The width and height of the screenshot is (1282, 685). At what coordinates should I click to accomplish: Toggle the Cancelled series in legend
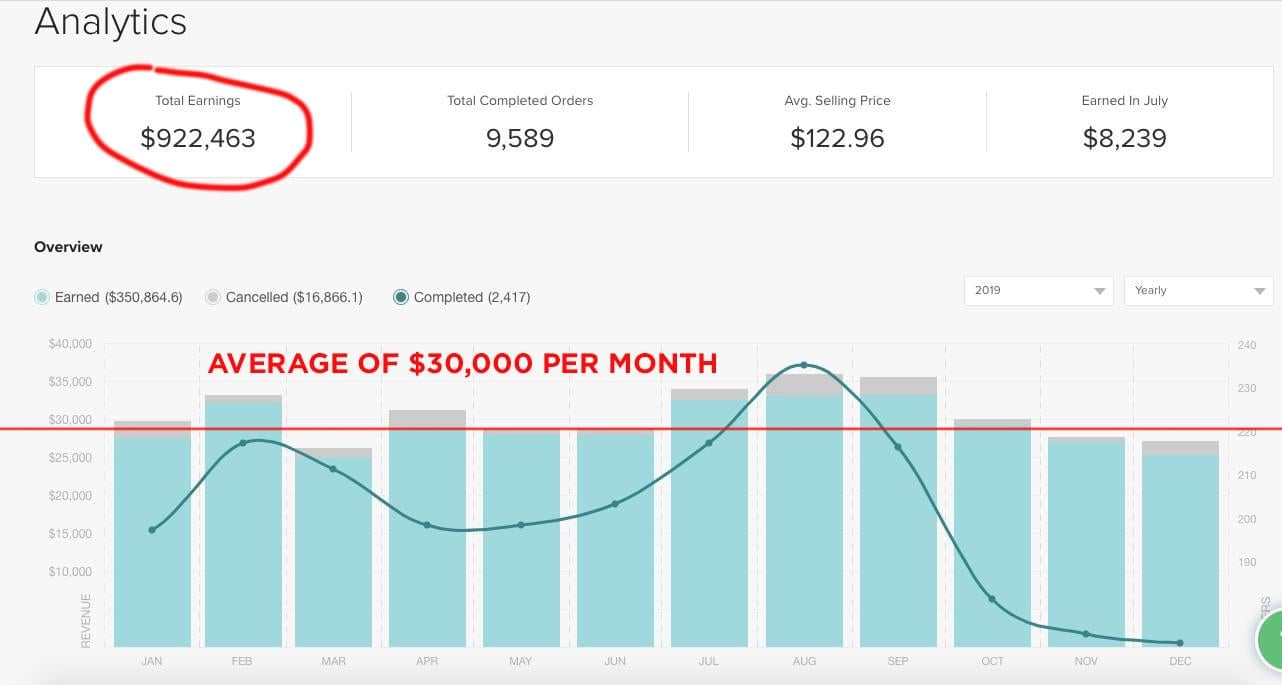point(213,297)
